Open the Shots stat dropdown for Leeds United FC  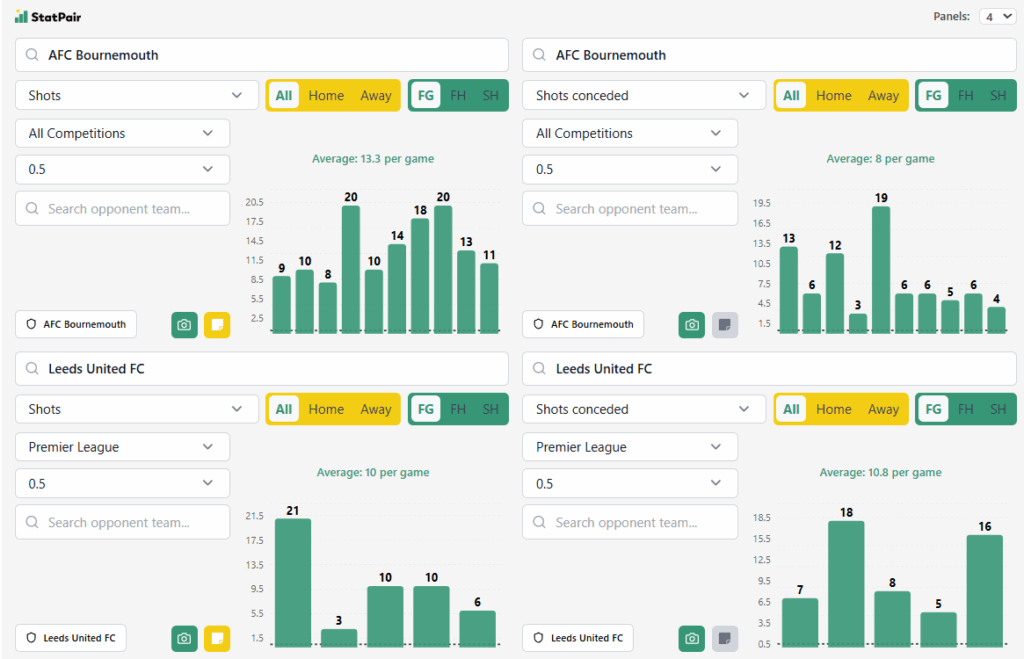[x=136, y=409]
